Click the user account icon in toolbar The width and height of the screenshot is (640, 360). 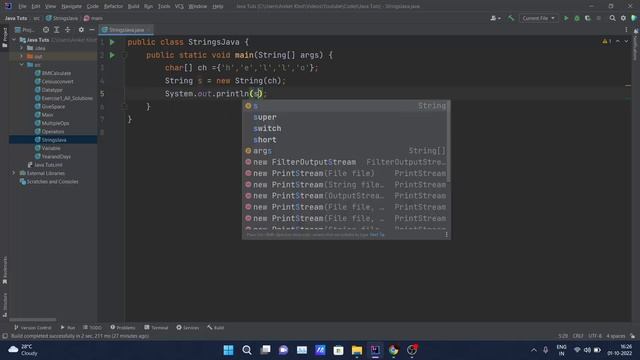click(495, 18)
